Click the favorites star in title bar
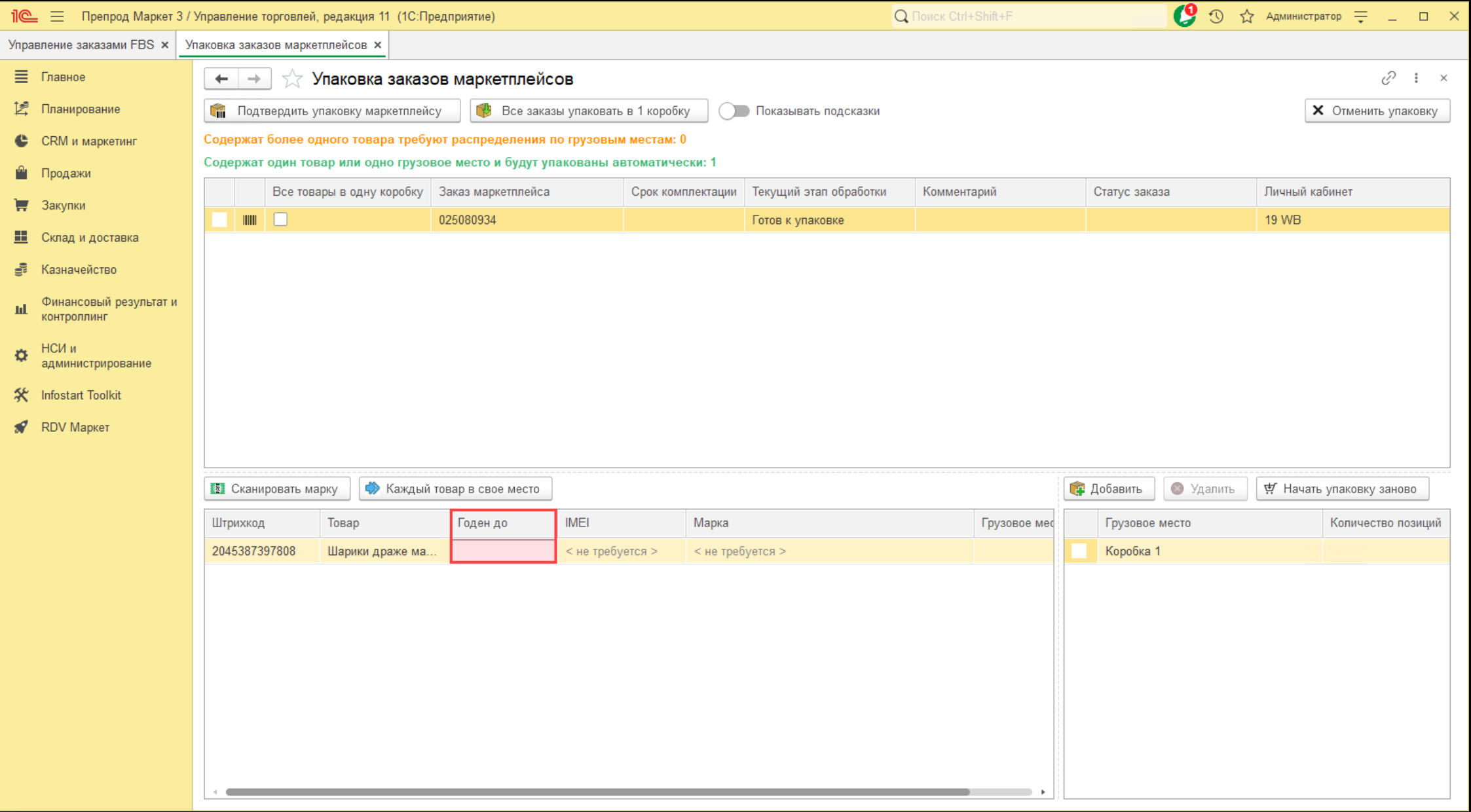Screen dimensions: 1471x812 1247,16
